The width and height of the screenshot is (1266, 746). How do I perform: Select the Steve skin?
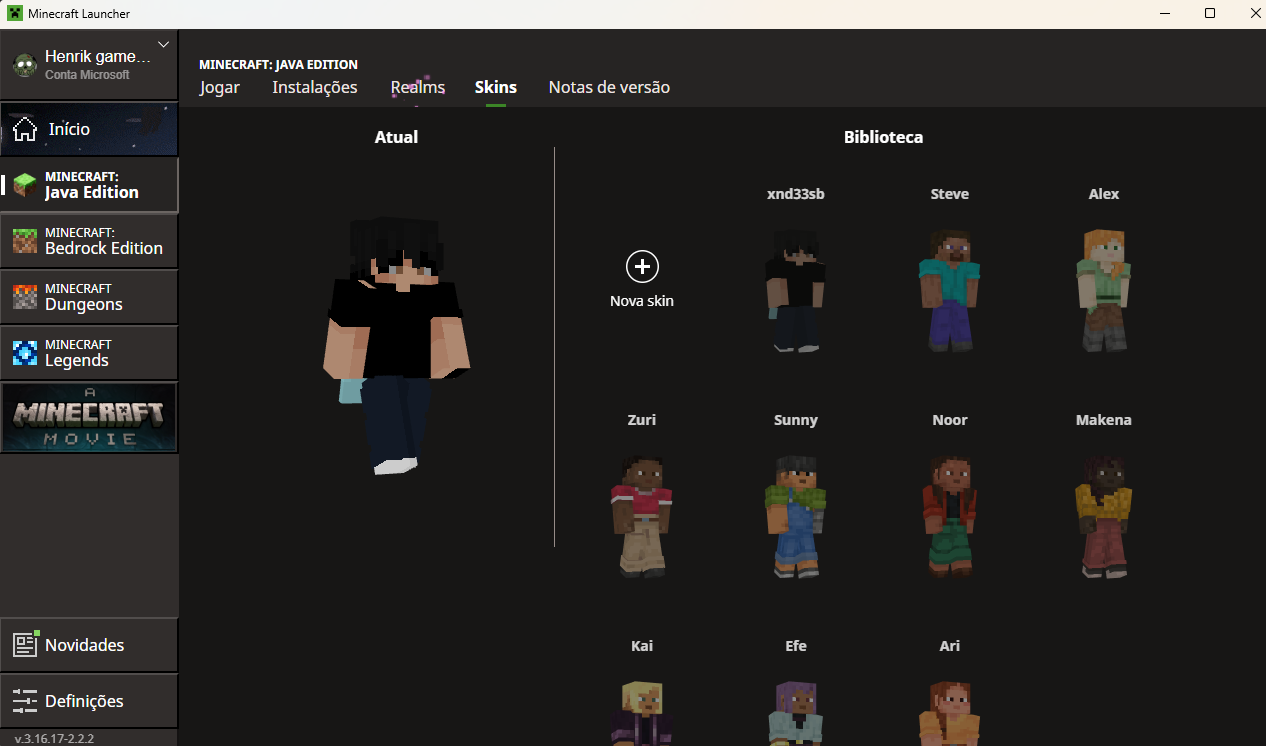click(950, 291)
